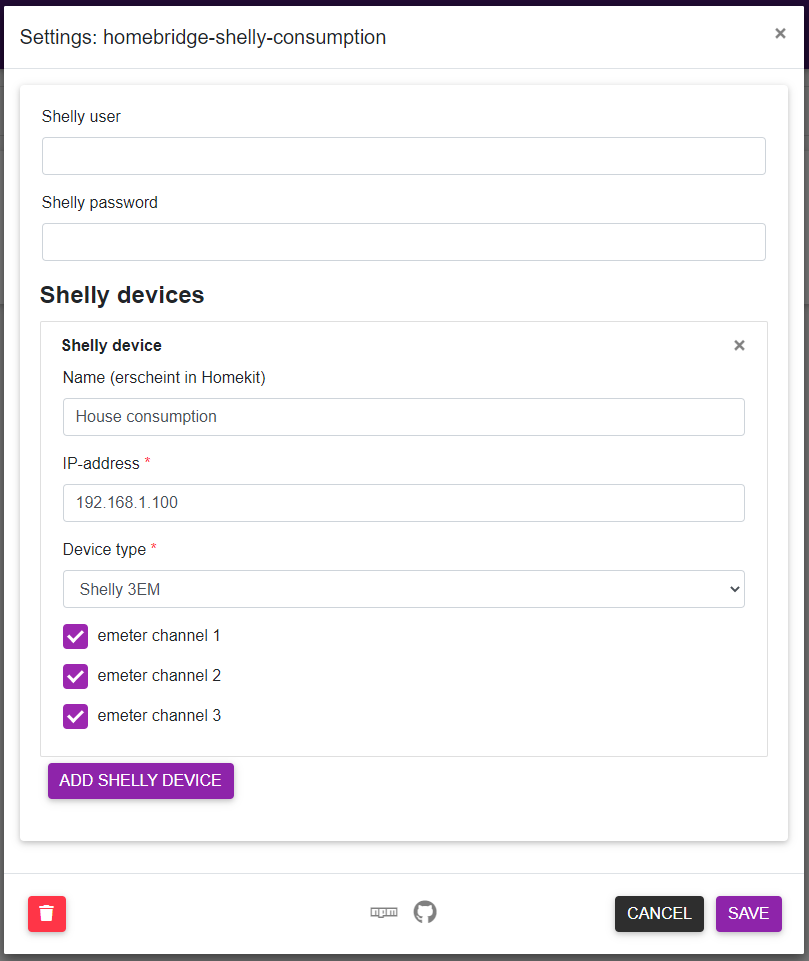
Task: Click the bold 'Shelly device' card title
Action: point(112,346)
